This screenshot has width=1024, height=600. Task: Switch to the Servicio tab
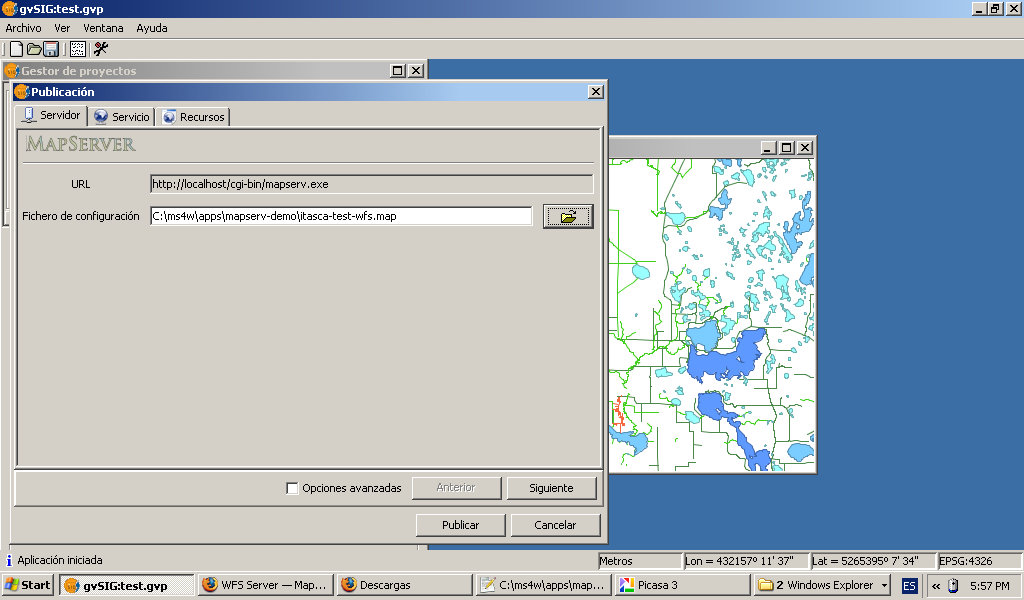tap(122, 117)
